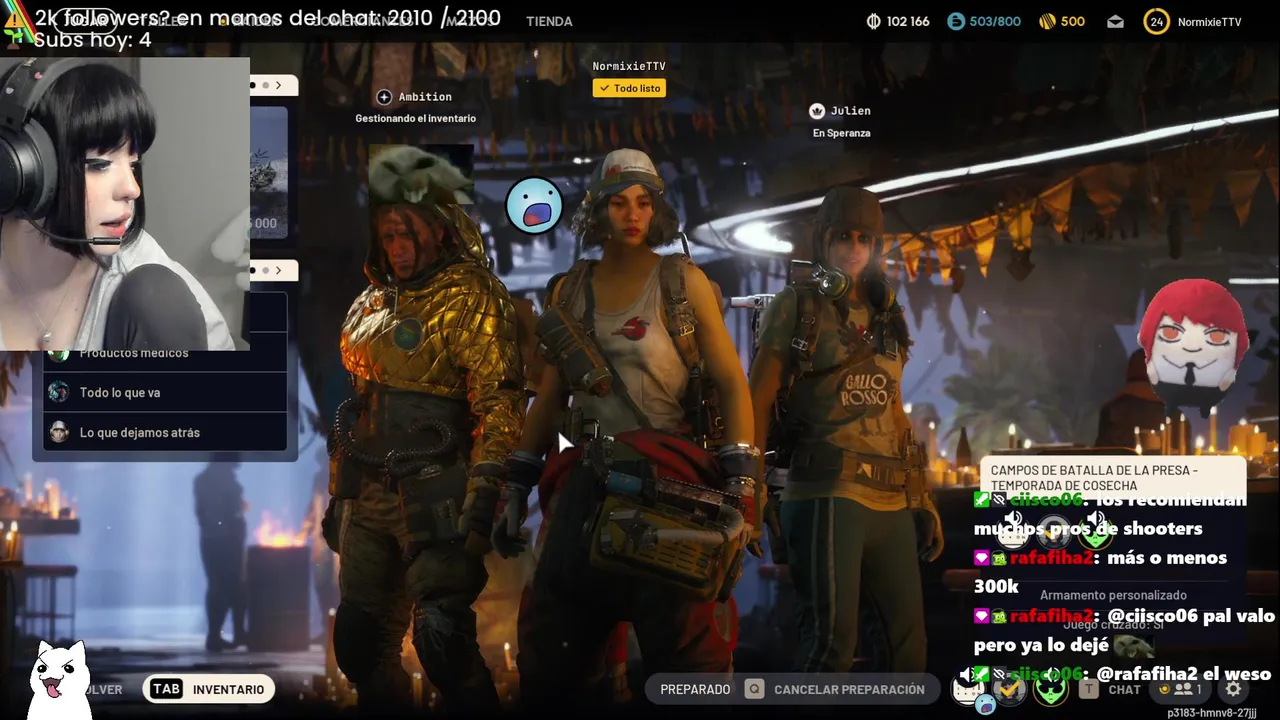Open quest 'Todo lo que va'
1280x720 pixels.
pos(165,393)
